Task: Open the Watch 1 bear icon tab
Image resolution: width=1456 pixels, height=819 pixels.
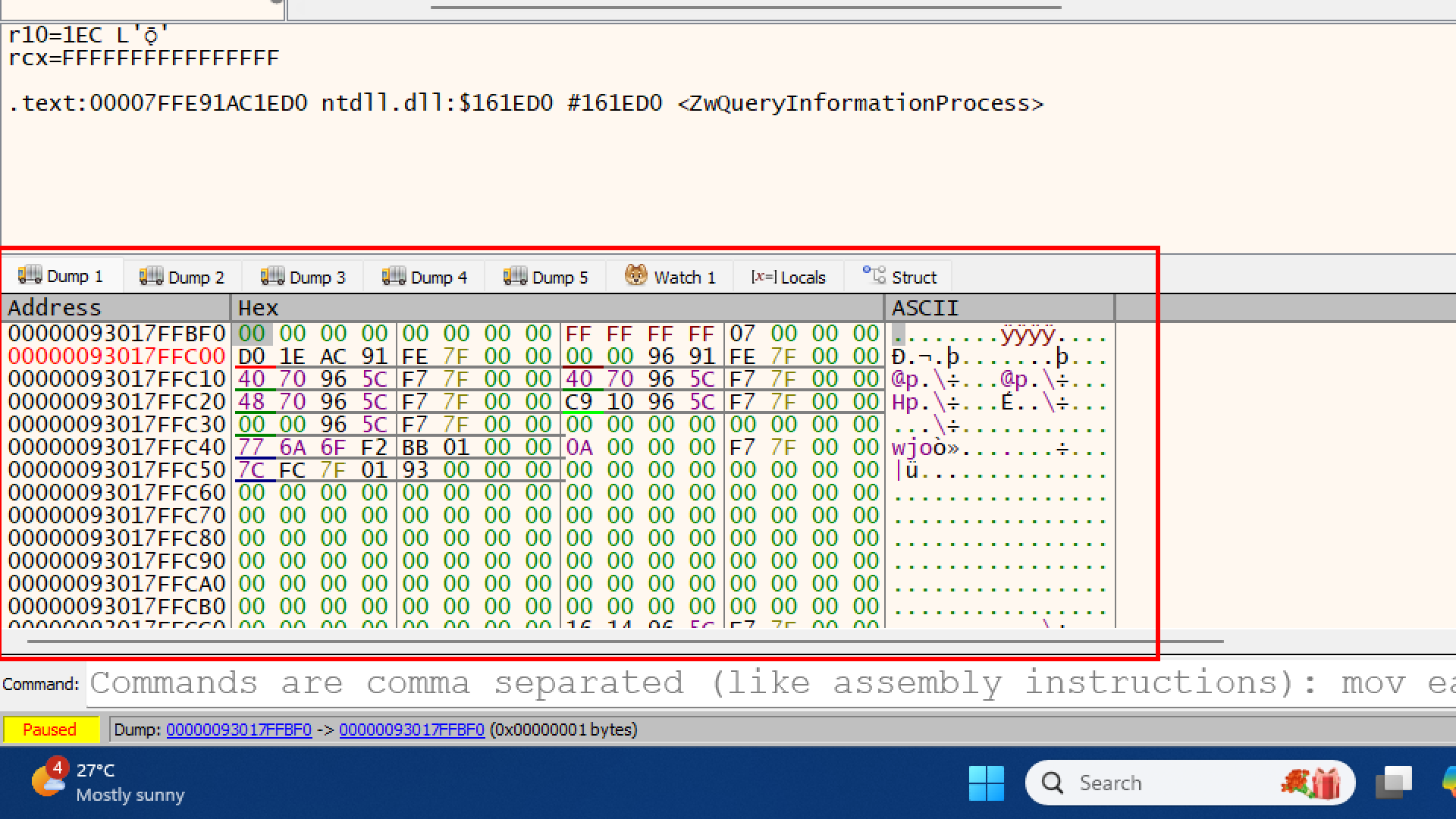Action: coord(635,275)
